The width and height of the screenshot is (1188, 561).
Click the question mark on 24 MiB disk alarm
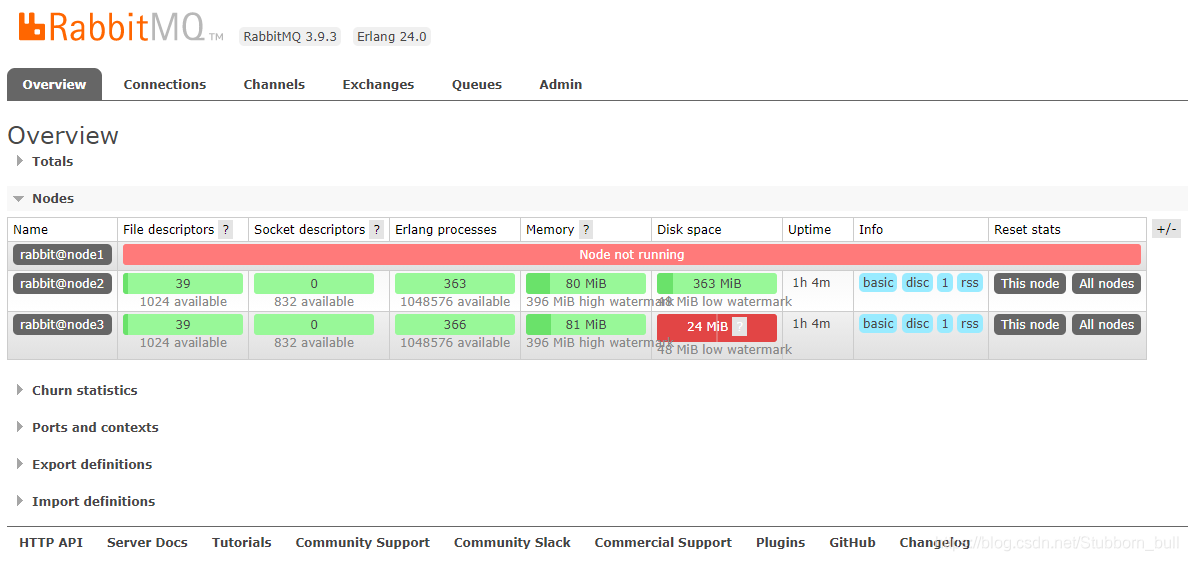[x=739, y=327]
